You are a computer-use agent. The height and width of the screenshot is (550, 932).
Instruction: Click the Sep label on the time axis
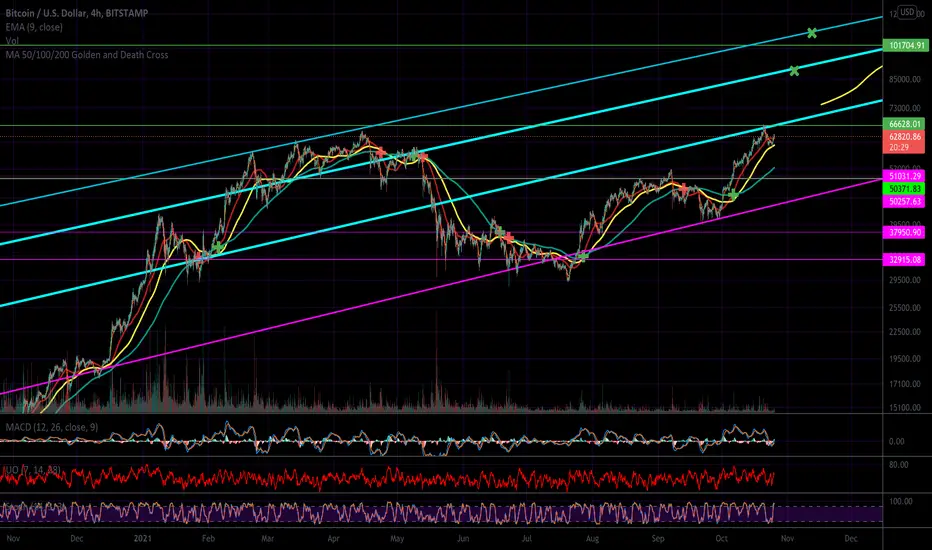click(x=657, y=539)
